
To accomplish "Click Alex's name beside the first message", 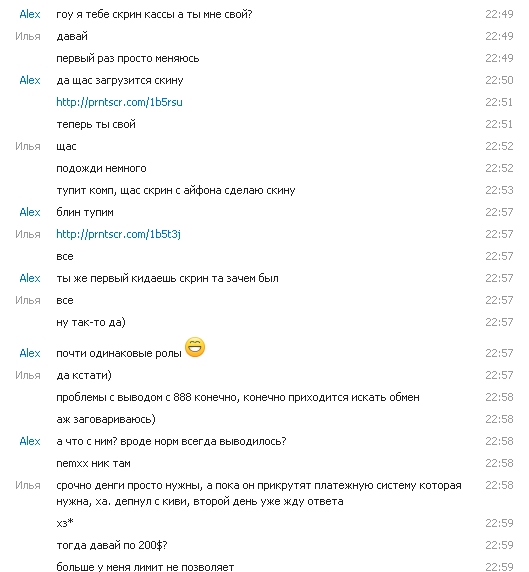I will click(30, 14).
